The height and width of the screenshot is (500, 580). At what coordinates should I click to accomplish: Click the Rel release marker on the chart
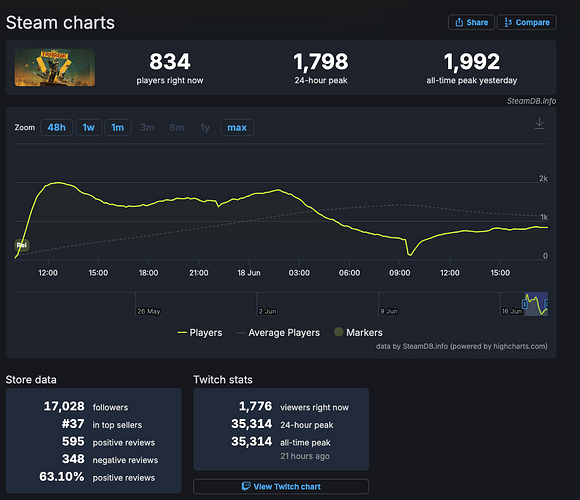tap(22, 245)
